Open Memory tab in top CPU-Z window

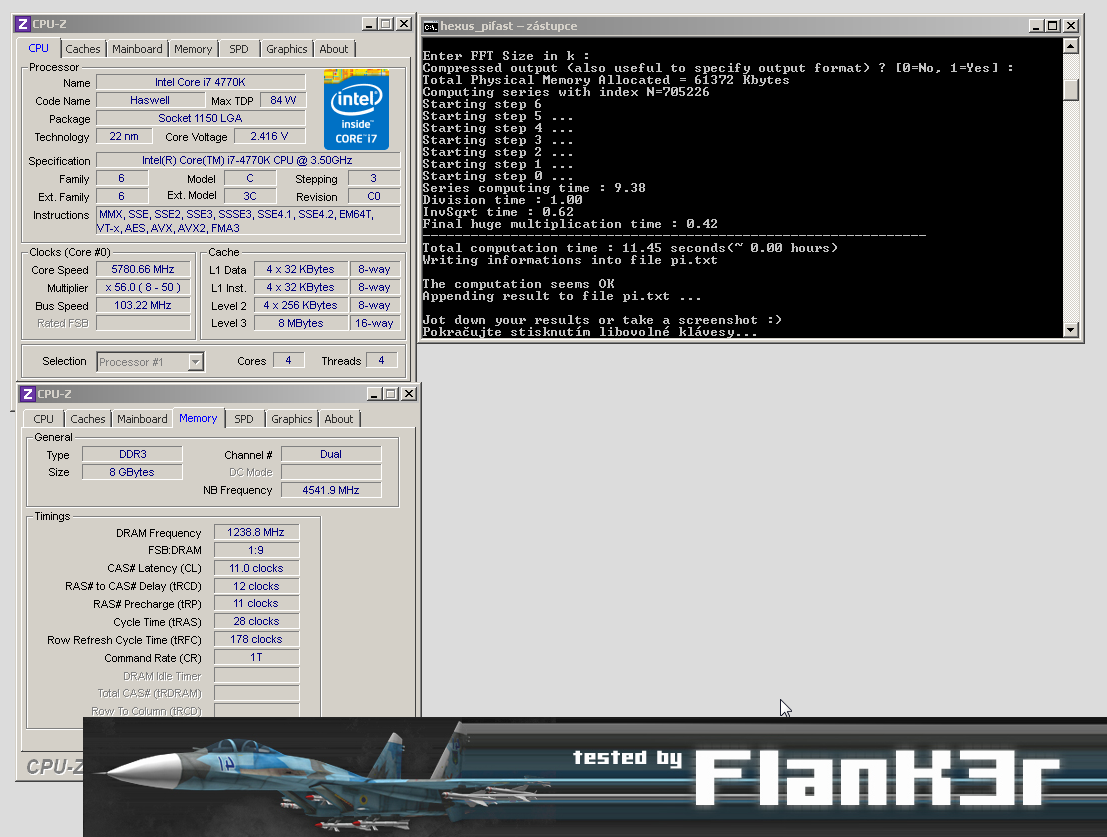[193, 49]
